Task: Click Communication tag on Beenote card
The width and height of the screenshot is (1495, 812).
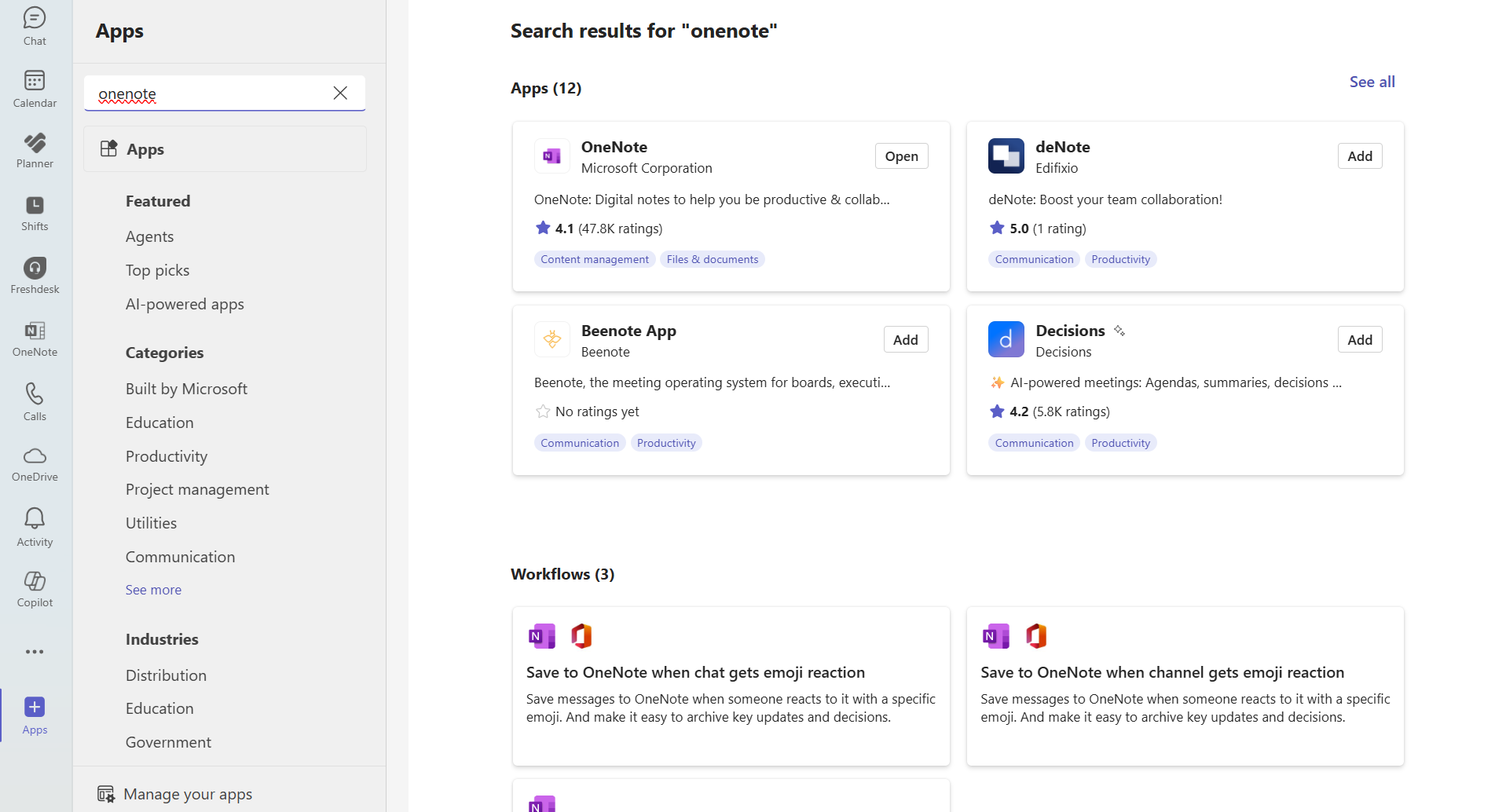Action: point(580,443)
